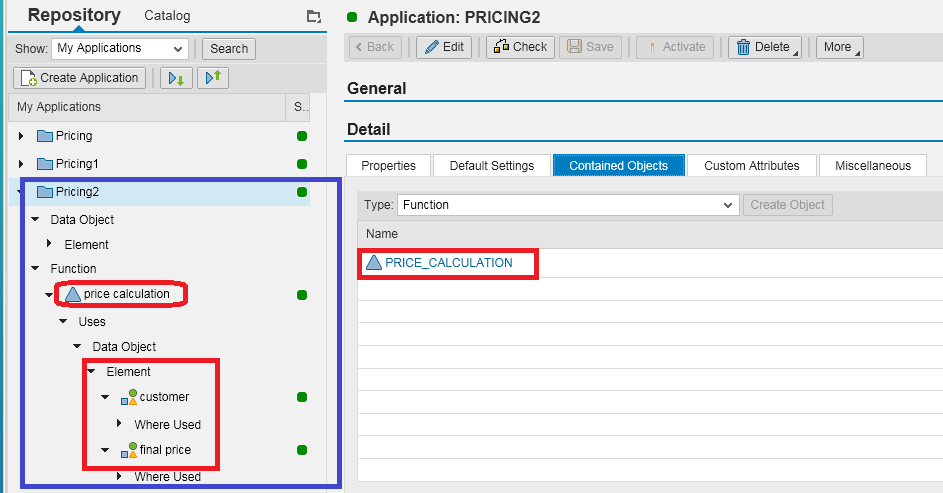This screenshot has width=943, height=493.
Task: Click the Pricing2 folder icon
Action: [x=45, y=192]
